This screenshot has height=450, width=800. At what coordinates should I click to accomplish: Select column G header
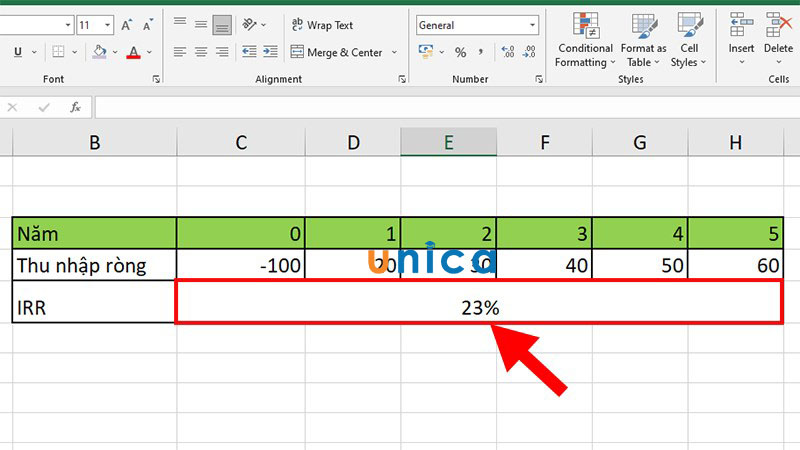pos(640,142)
